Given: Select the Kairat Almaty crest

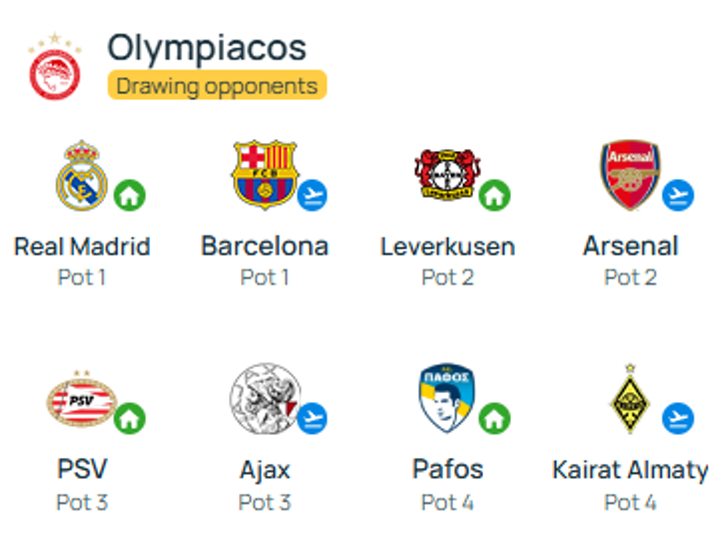Looking at the screenshot, I should coord(630,399).
